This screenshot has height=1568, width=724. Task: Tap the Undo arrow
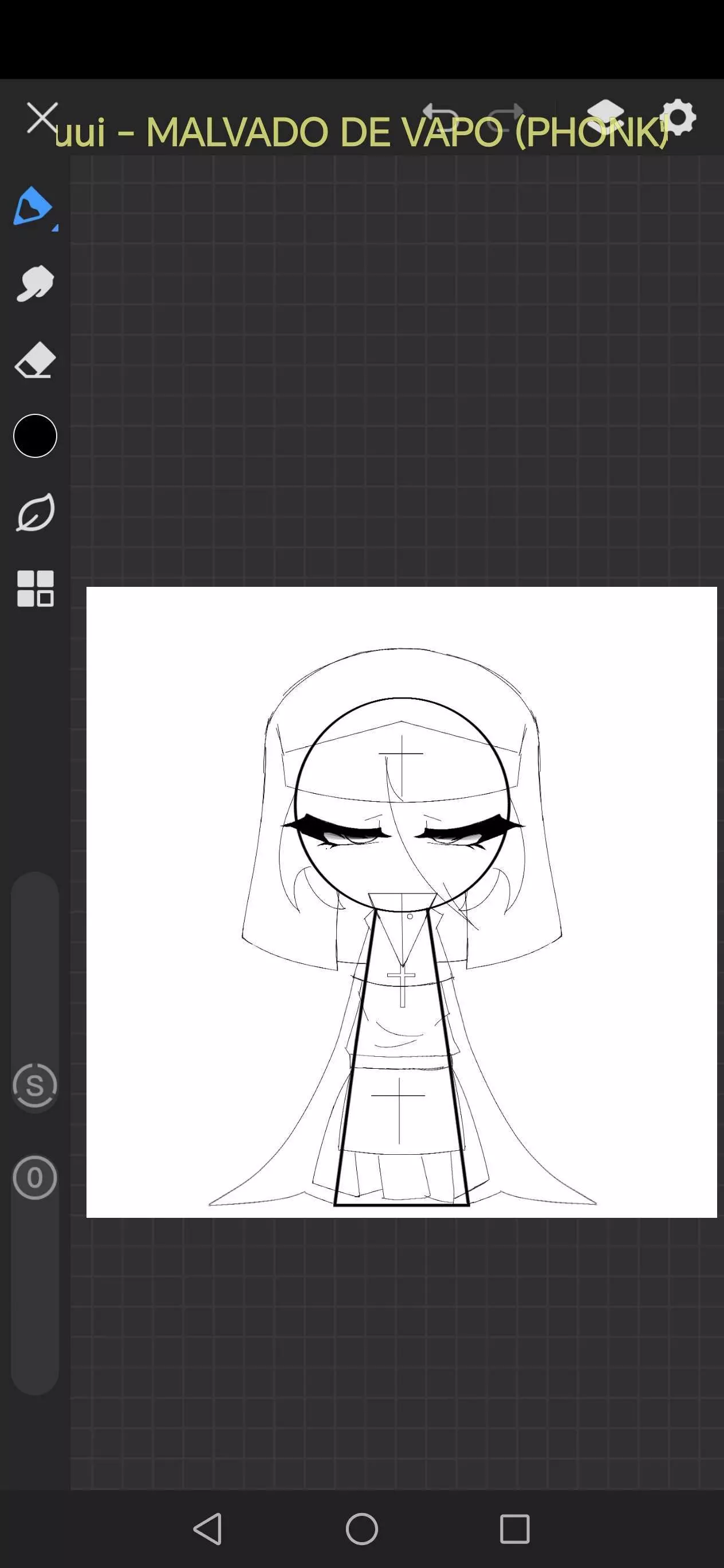pyautogui.click(x=440, y=116)
